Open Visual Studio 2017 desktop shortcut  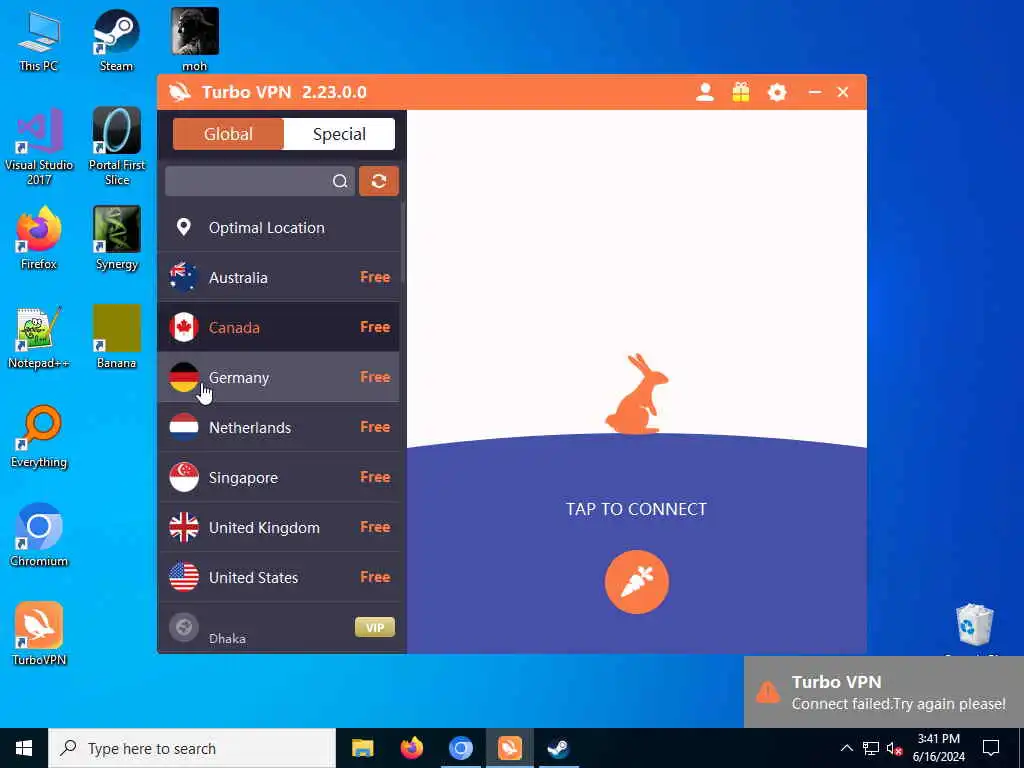point(39,148)
